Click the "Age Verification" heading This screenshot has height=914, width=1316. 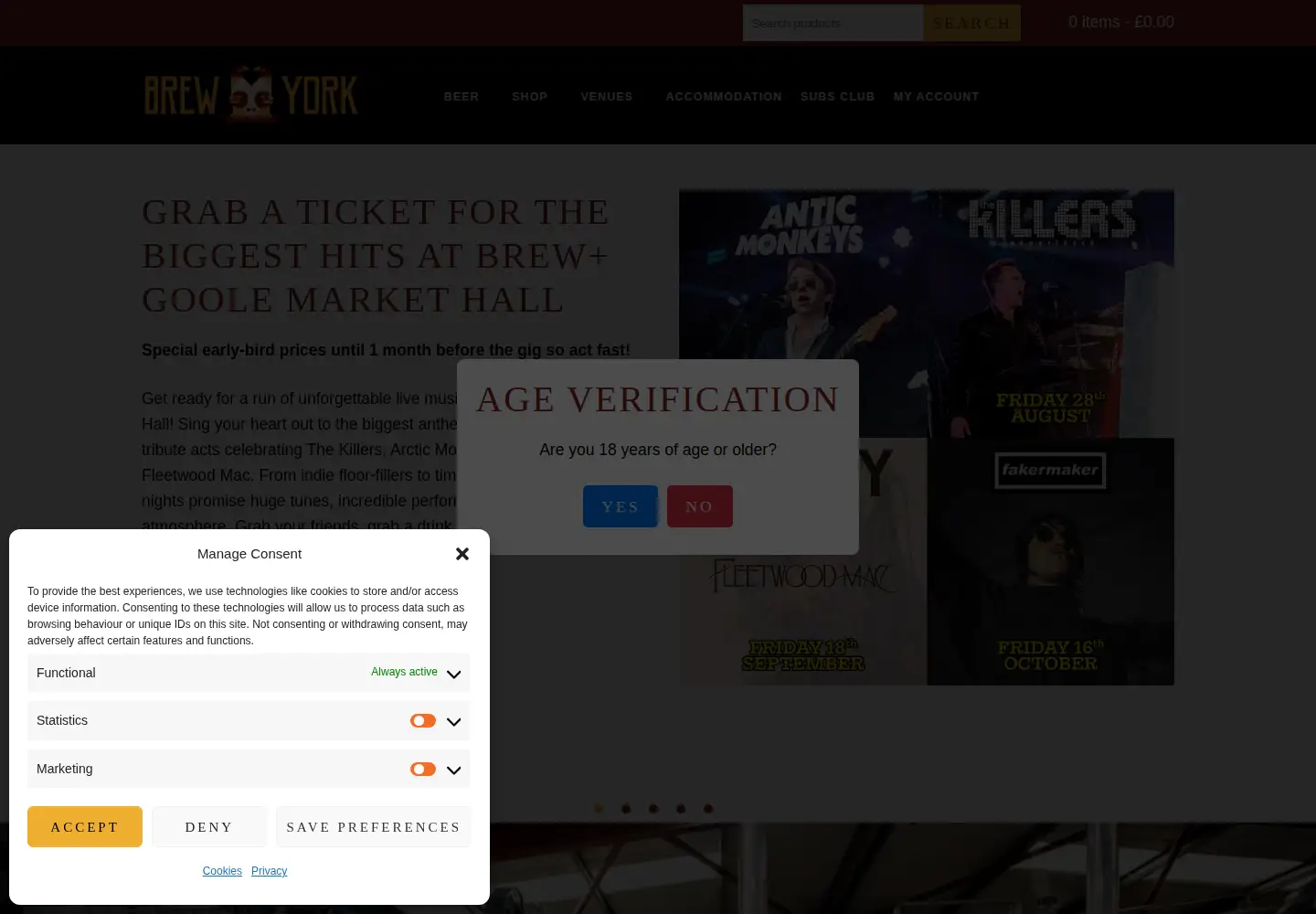tap(658, 399)
